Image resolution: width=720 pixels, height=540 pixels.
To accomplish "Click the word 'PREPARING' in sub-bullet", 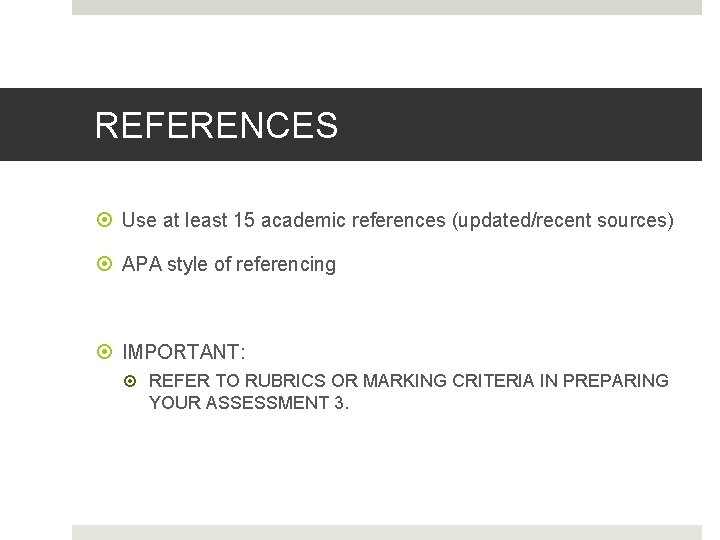I will click(616, 381).
